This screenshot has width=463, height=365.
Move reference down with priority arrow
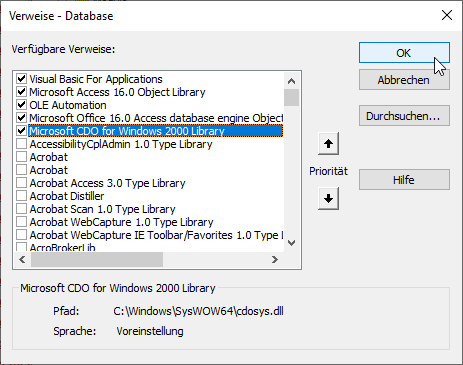click(x=328, y=198)
